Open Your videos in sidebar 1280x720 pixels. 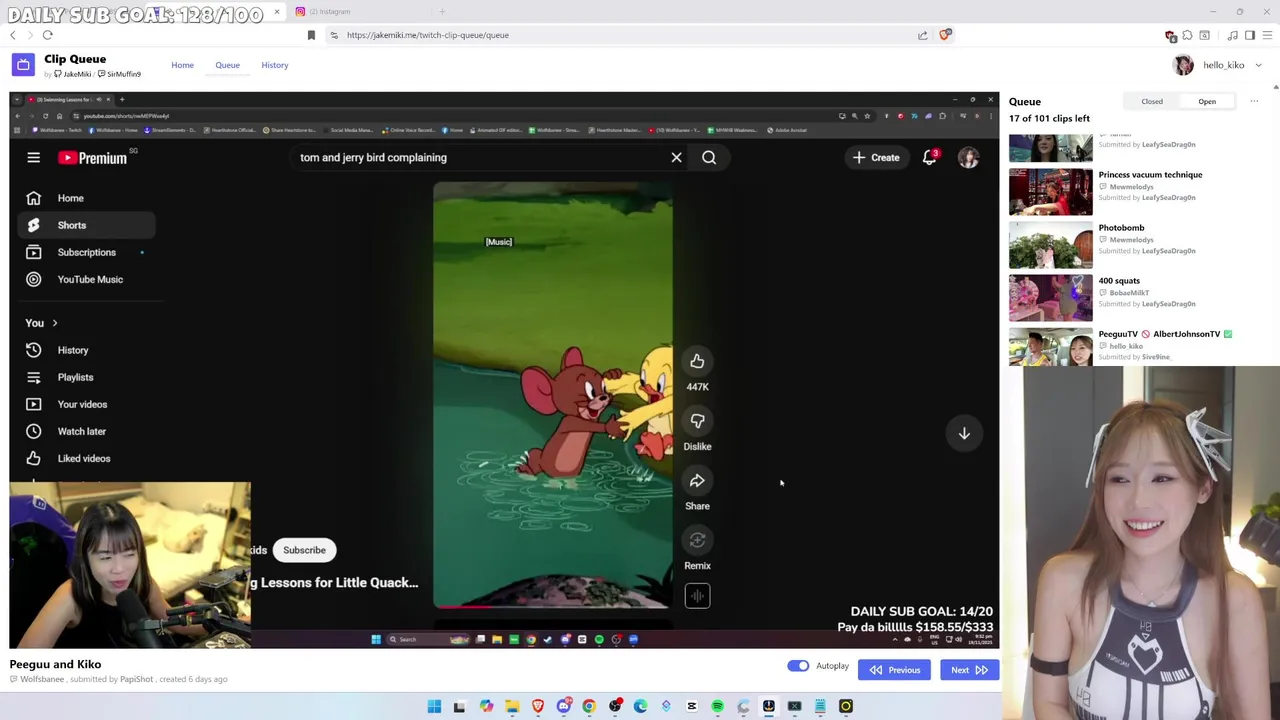tap(86, 404)
